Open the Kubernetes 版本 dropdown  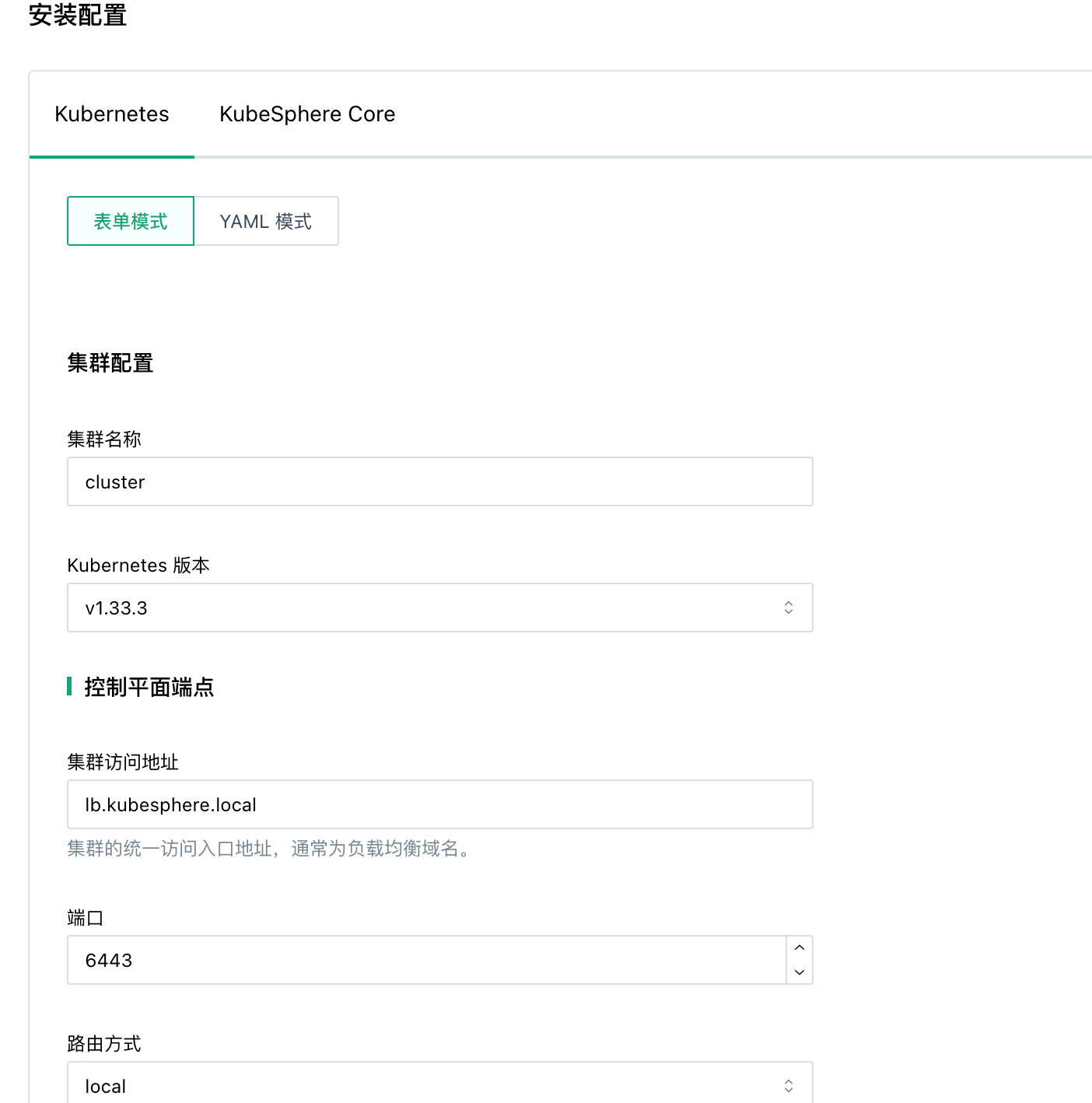(439, 608)
